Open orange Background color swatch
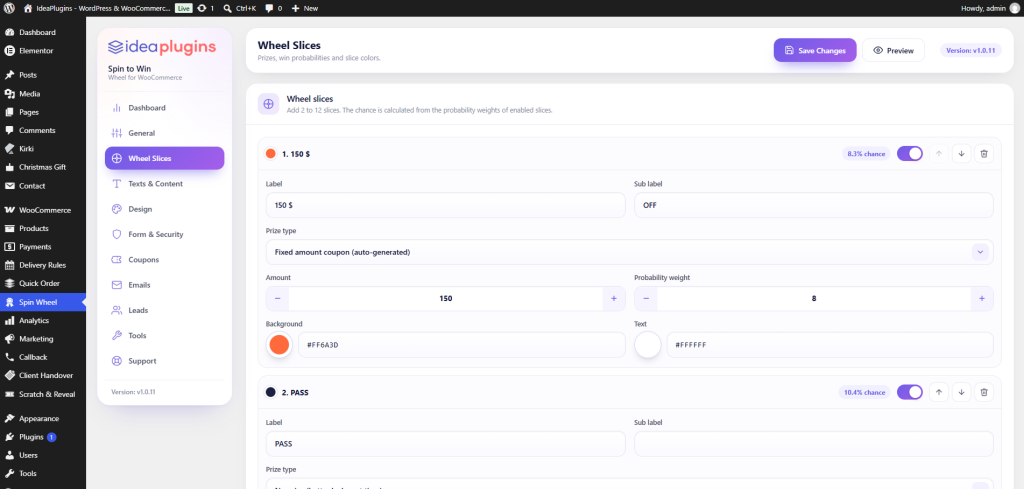1024x489 pixels. pos(280,345)
